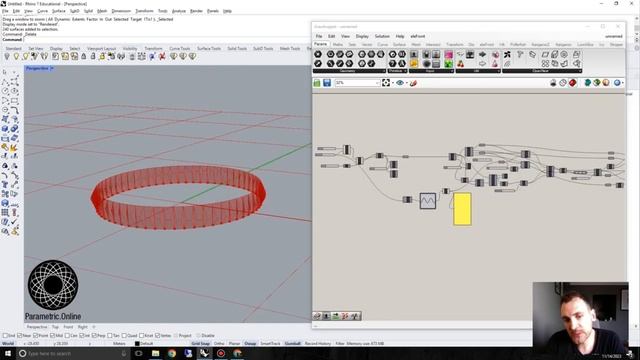Image resolution: width=640 pixels, height=360 pixels.
Task: Toggle the Point osnap checkbox
Action: (35, 336)
